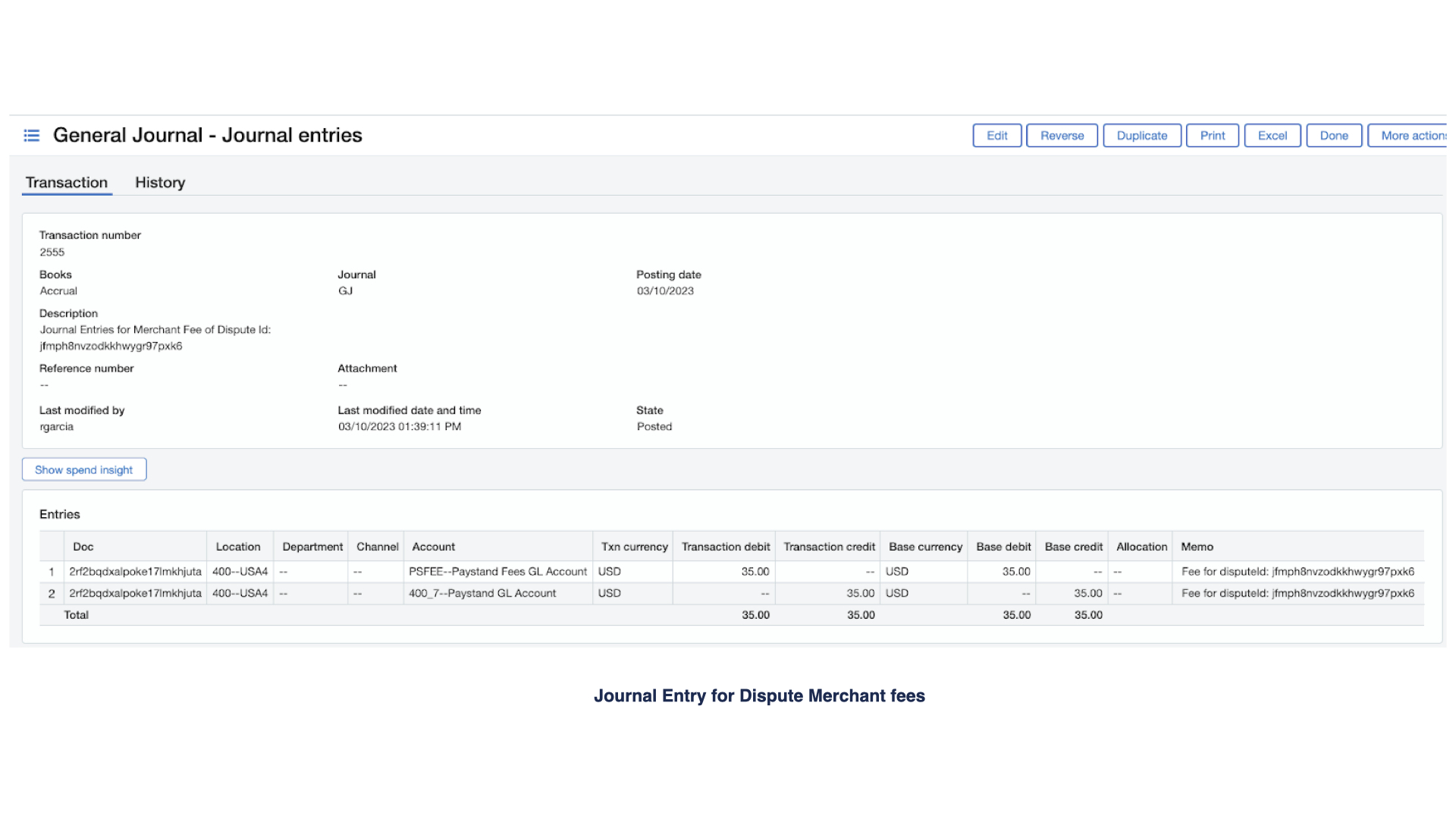Click the Base credit 35.00 in row 2
The width and height of the screenshot is (1456, 819).
[1088, 593]
